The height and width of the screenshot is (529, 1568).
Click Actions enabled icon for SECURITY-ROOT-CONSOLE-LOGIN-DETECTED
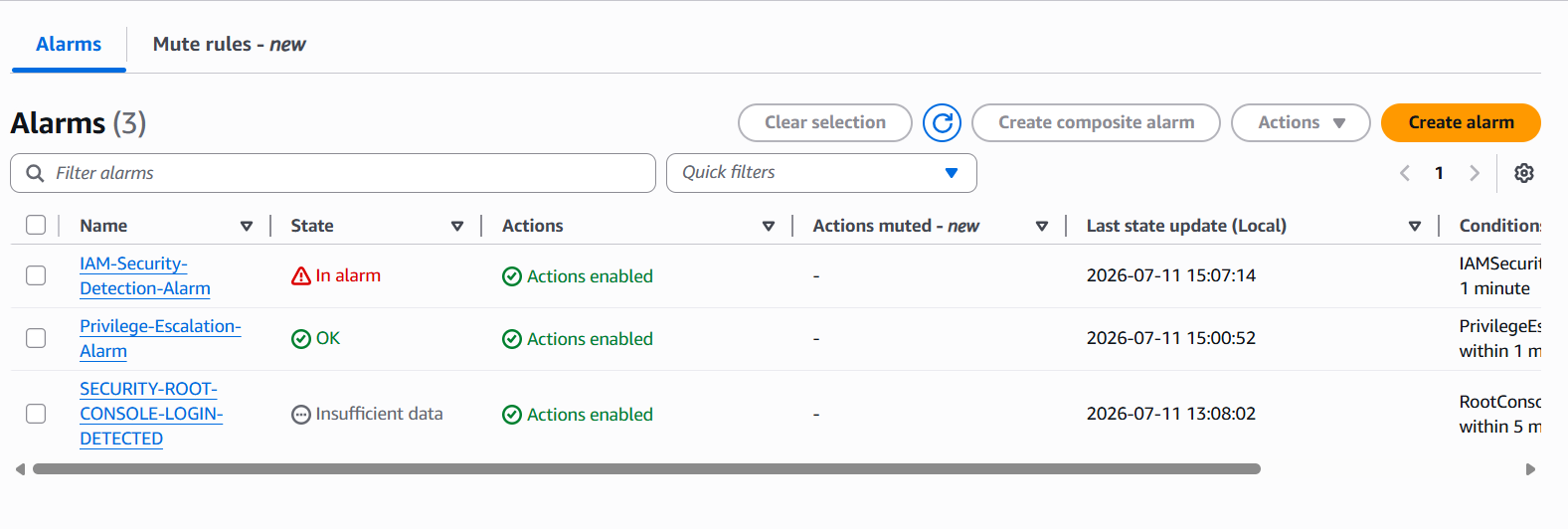512,415
